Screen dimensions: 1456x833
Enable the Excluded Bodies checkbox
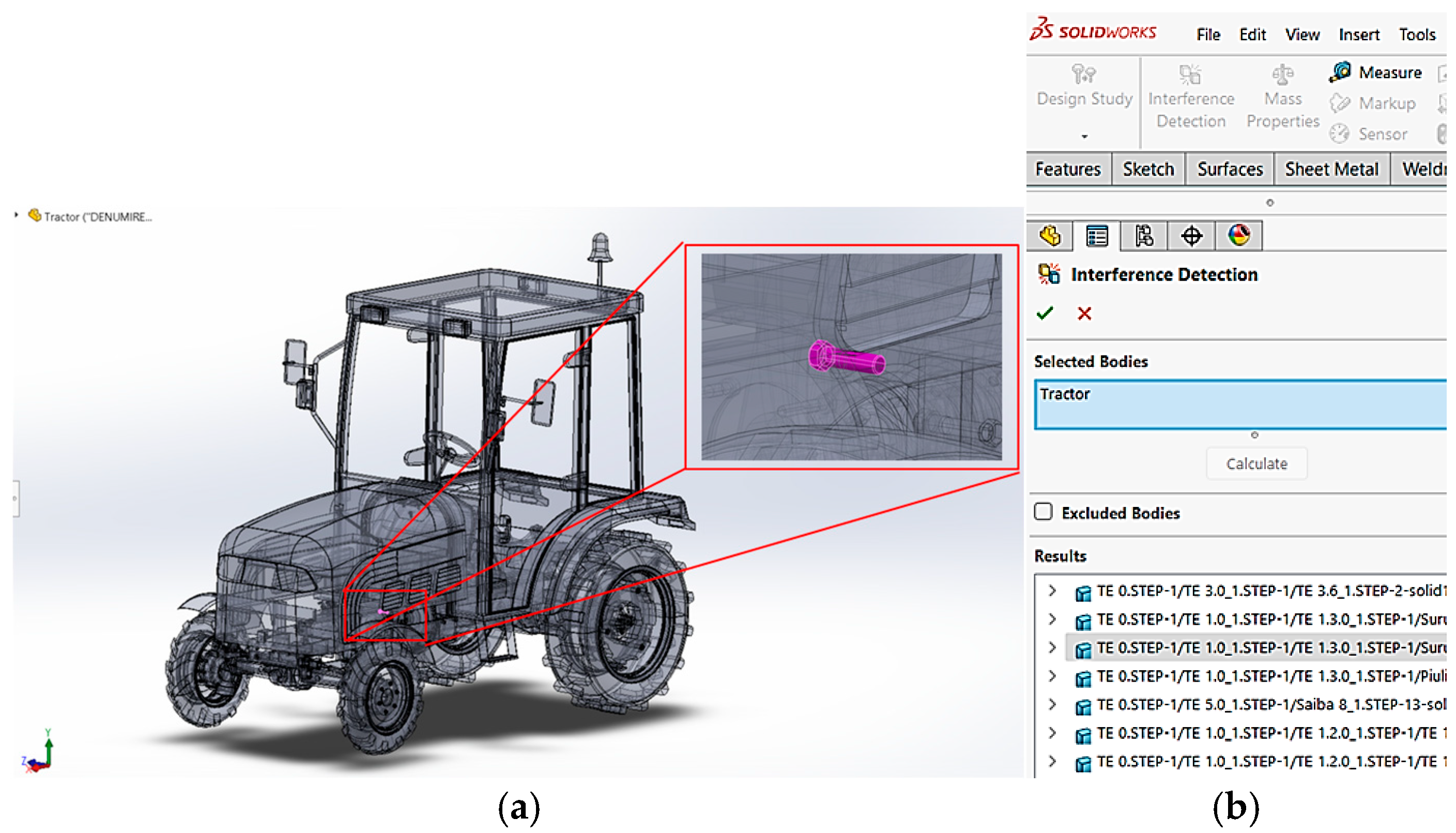click(x=1044, y=512)
